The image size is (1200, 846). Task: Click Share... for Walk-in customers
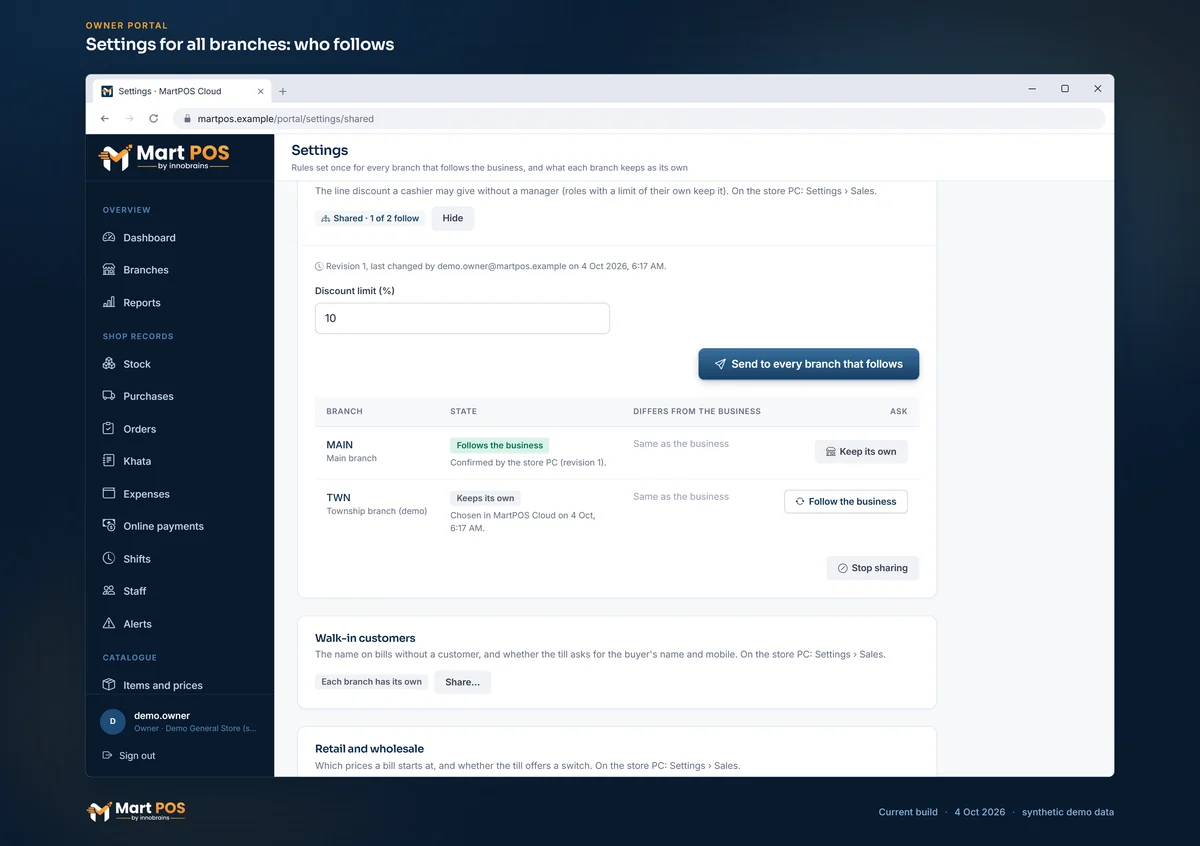tap(462, 682)
